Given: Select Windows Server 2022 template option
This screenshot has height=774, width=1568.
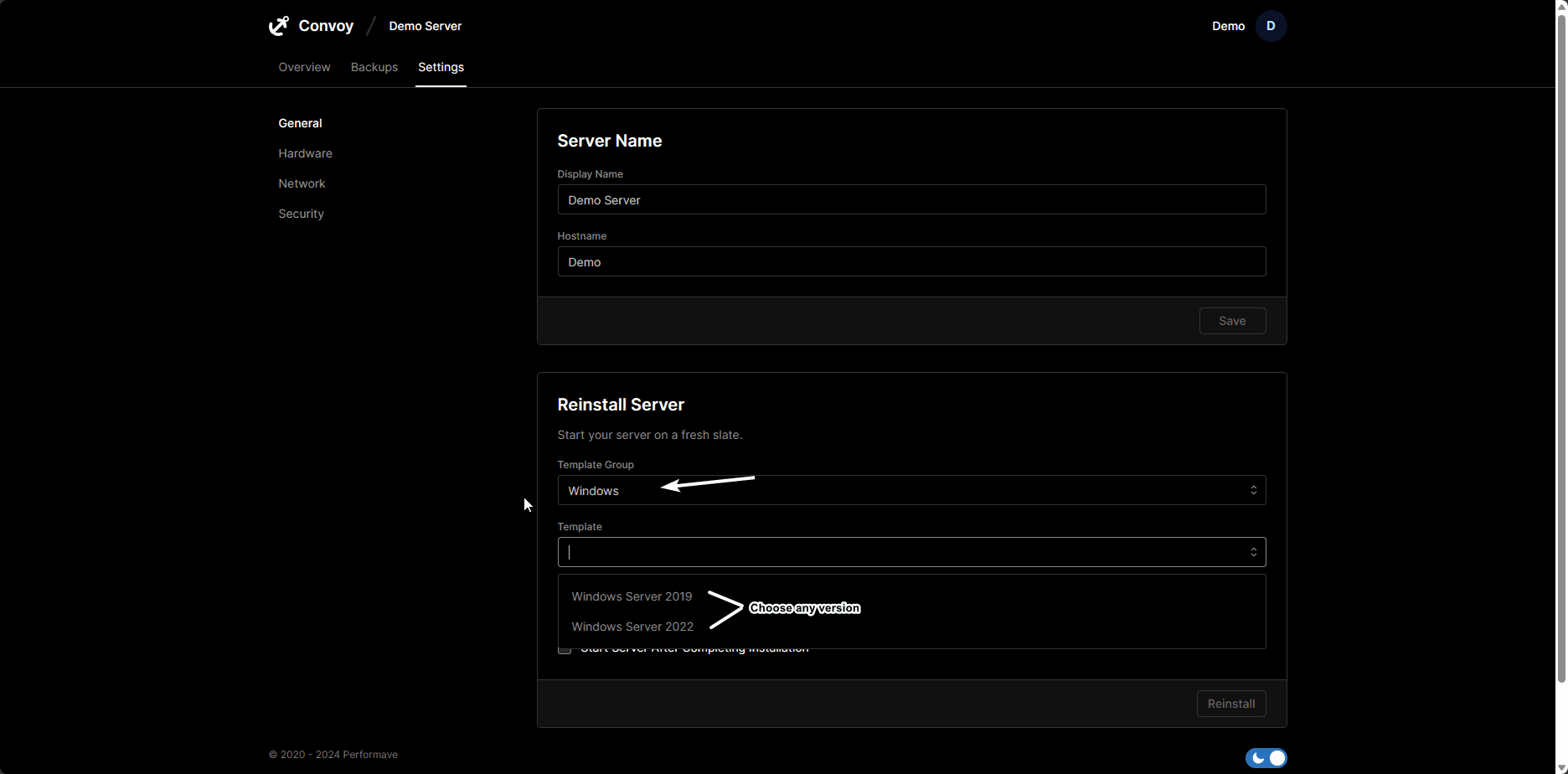Looking at the screenshot, I should [x=632, y=627].
